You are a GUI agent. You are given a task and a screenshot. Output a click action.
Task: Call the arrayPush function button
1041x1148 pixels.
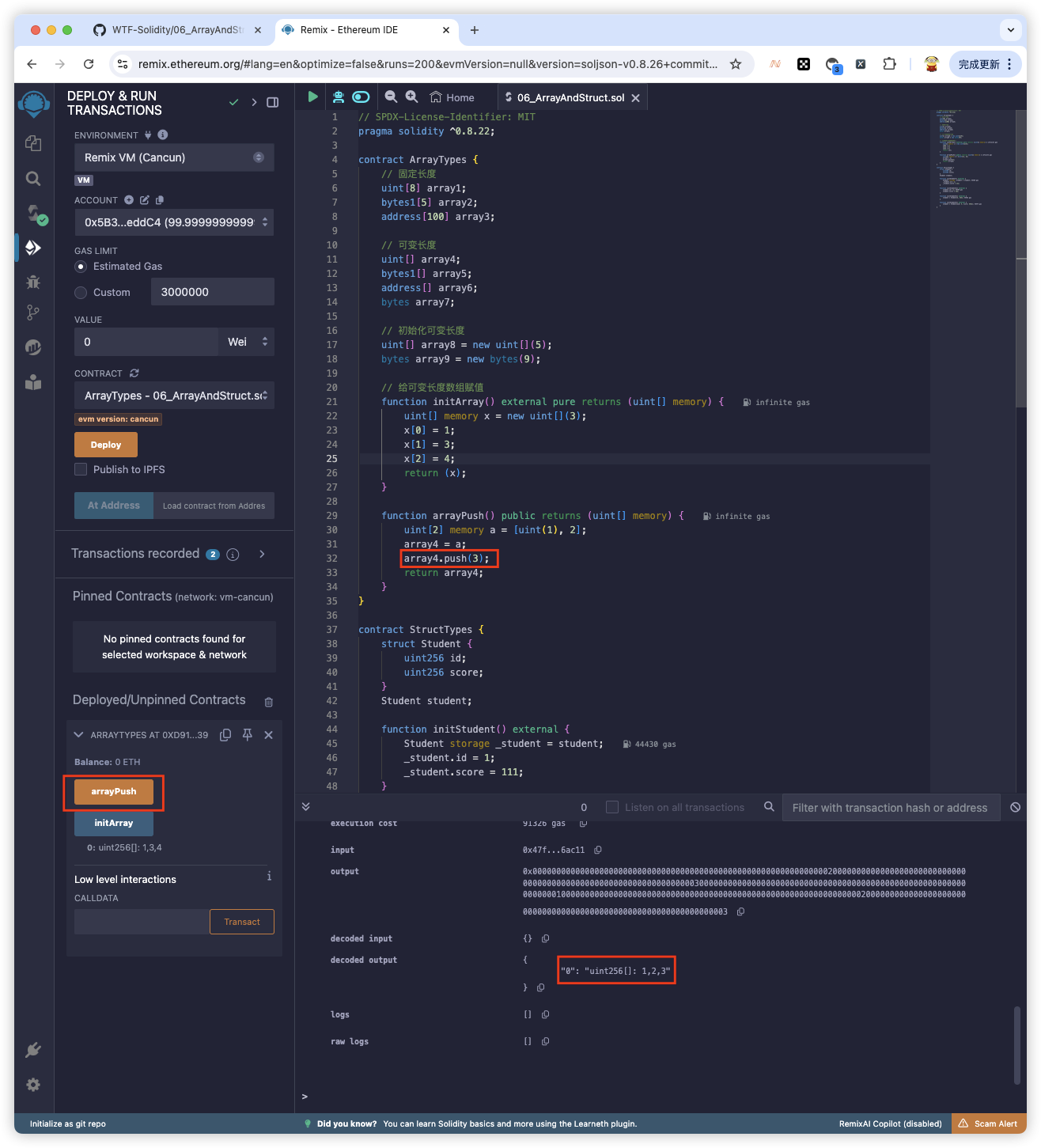114,791
